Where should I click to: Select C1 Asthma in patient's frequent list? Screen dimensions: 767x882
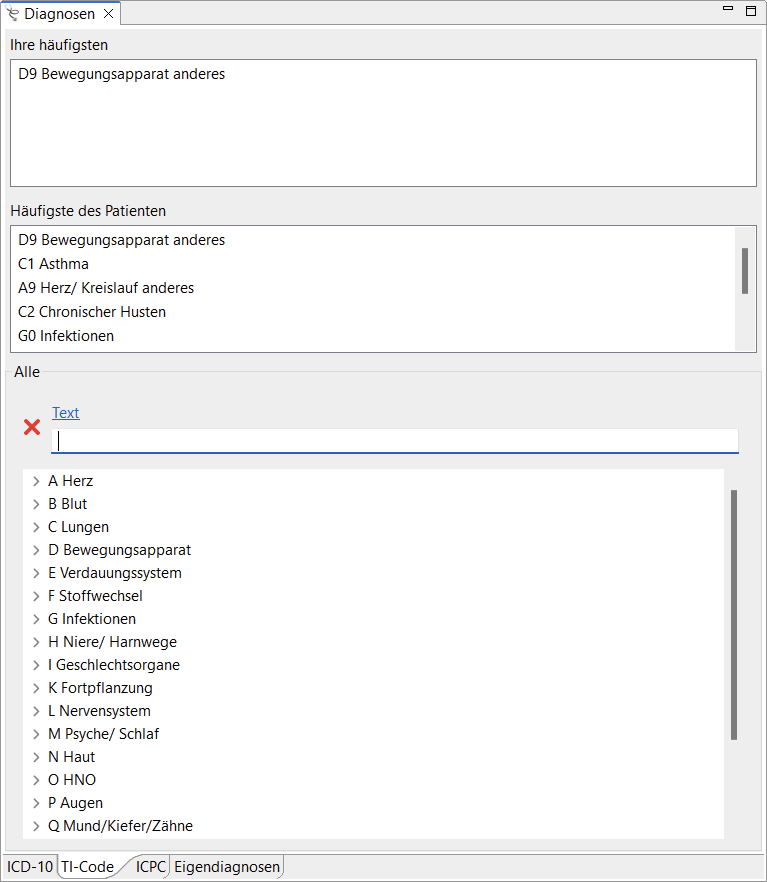click(53, 264)
